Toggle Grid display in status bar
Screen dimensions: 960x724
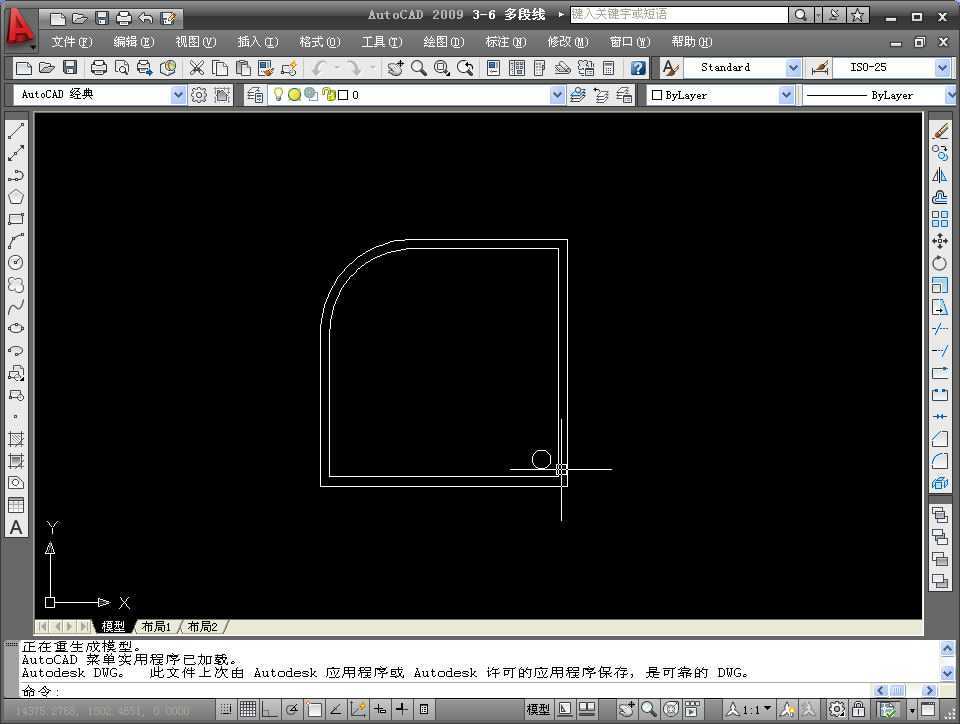click(x=248, y=709)
